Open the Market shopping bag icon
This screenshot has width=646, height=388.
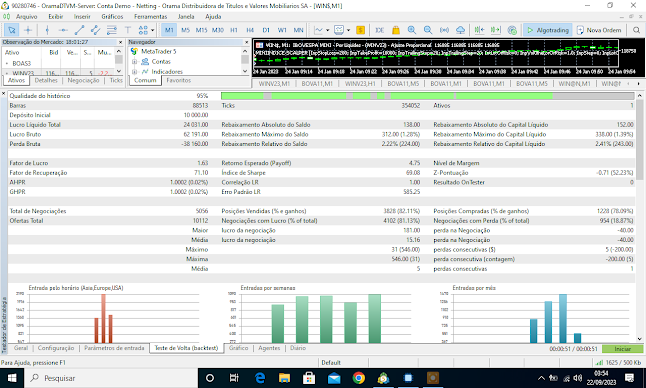point(396,30)
